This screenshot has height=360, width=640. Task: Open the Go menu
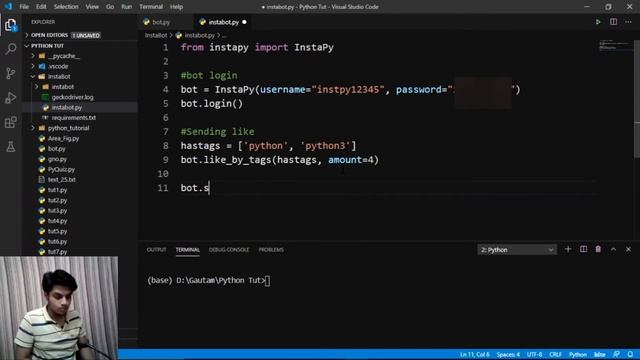pyautogui.click(x=110, y=7)
